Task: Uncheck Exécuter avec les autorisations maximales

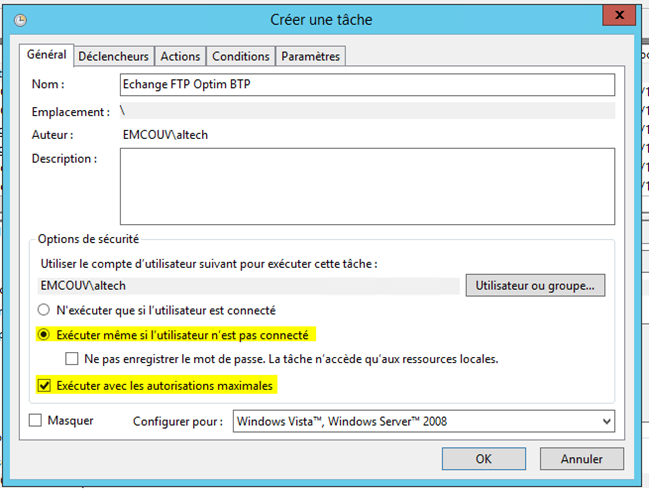Action: point(44,384)
